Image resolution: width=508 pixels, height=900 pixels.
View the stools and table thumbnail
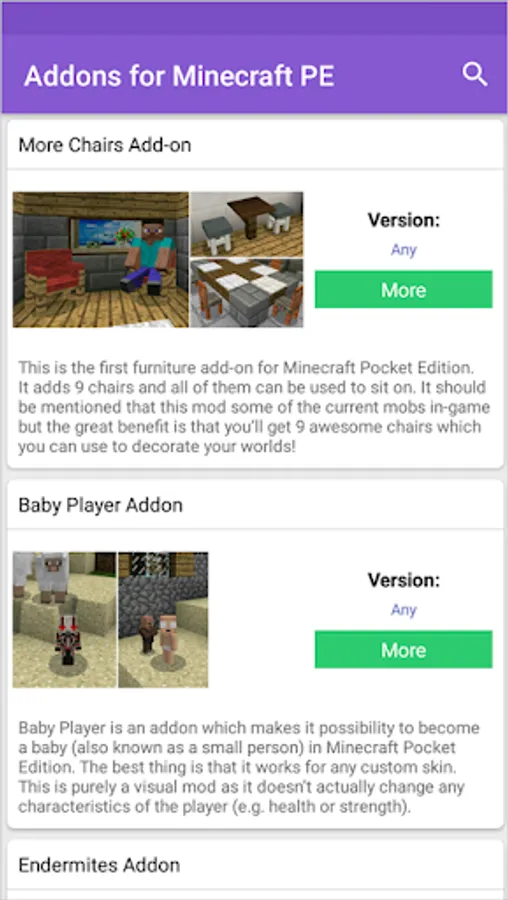(247, 224)
